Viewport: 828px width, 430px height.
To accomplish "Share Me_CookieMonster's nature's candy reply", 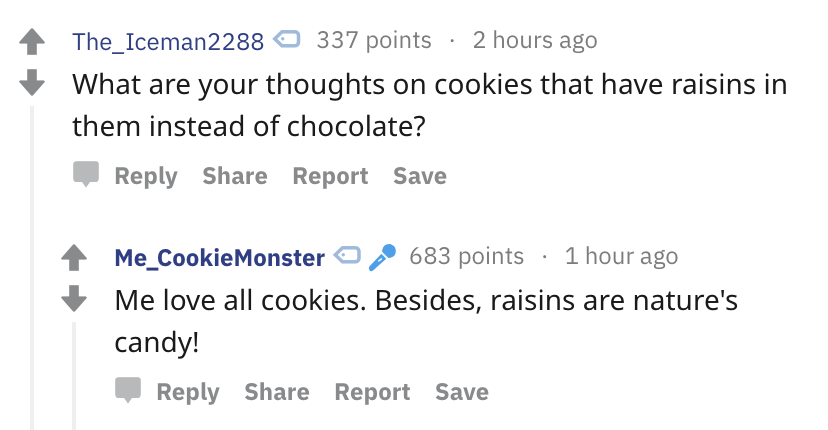I will coord(277,392).
